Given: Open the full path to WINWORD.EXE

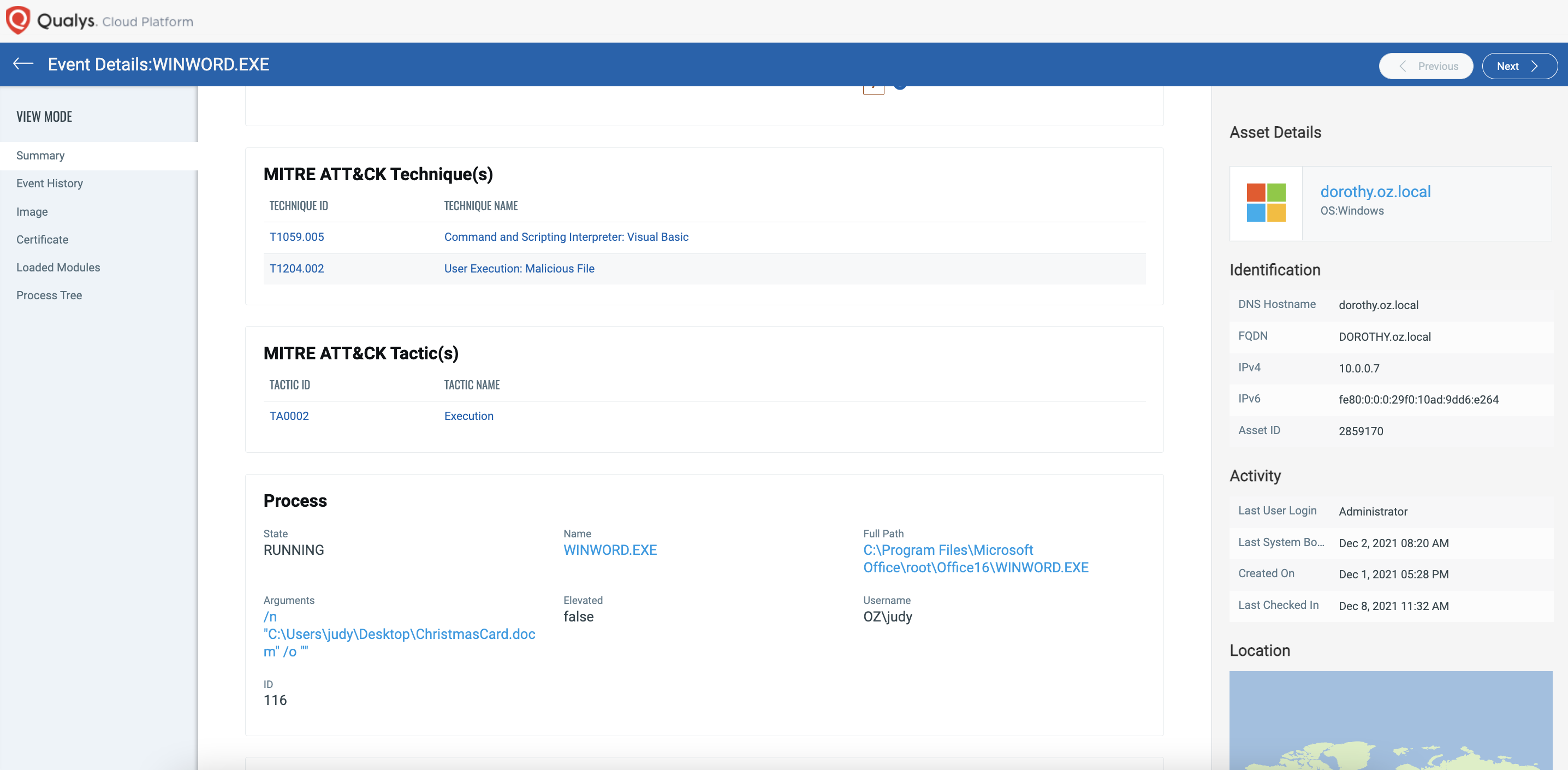Looking at the screenshot, I should [975, 558].
